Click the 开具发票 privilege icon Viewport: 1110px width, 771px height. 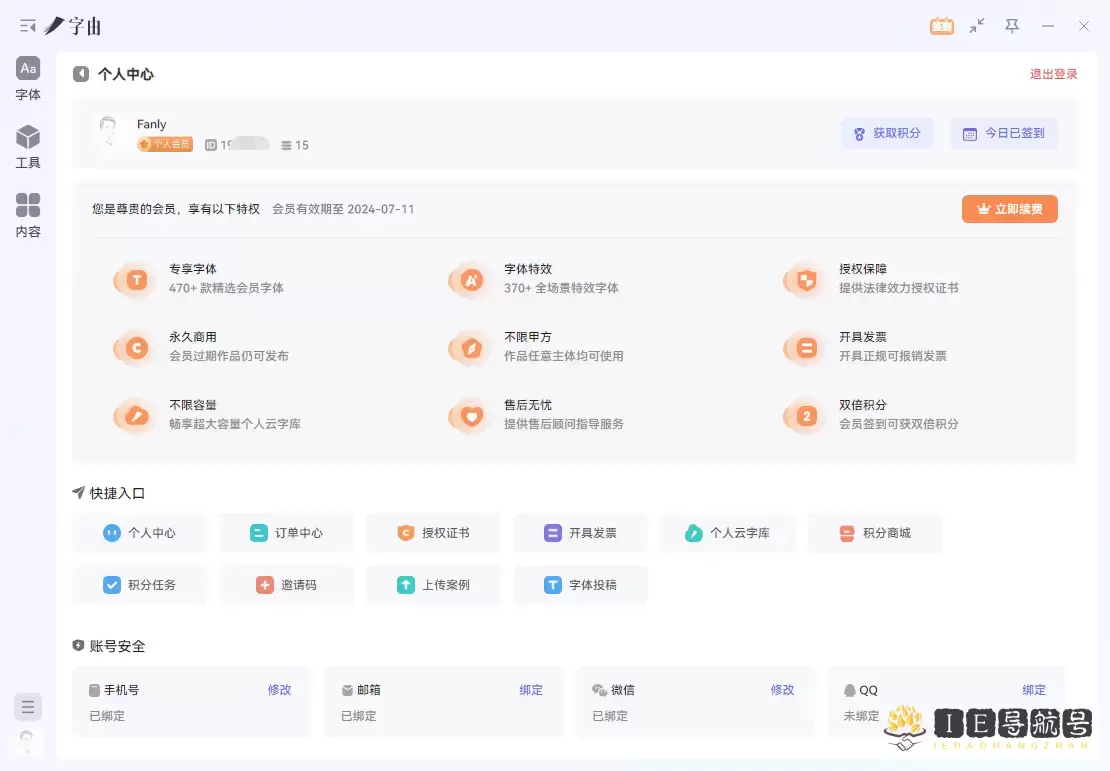pos(805,348)
